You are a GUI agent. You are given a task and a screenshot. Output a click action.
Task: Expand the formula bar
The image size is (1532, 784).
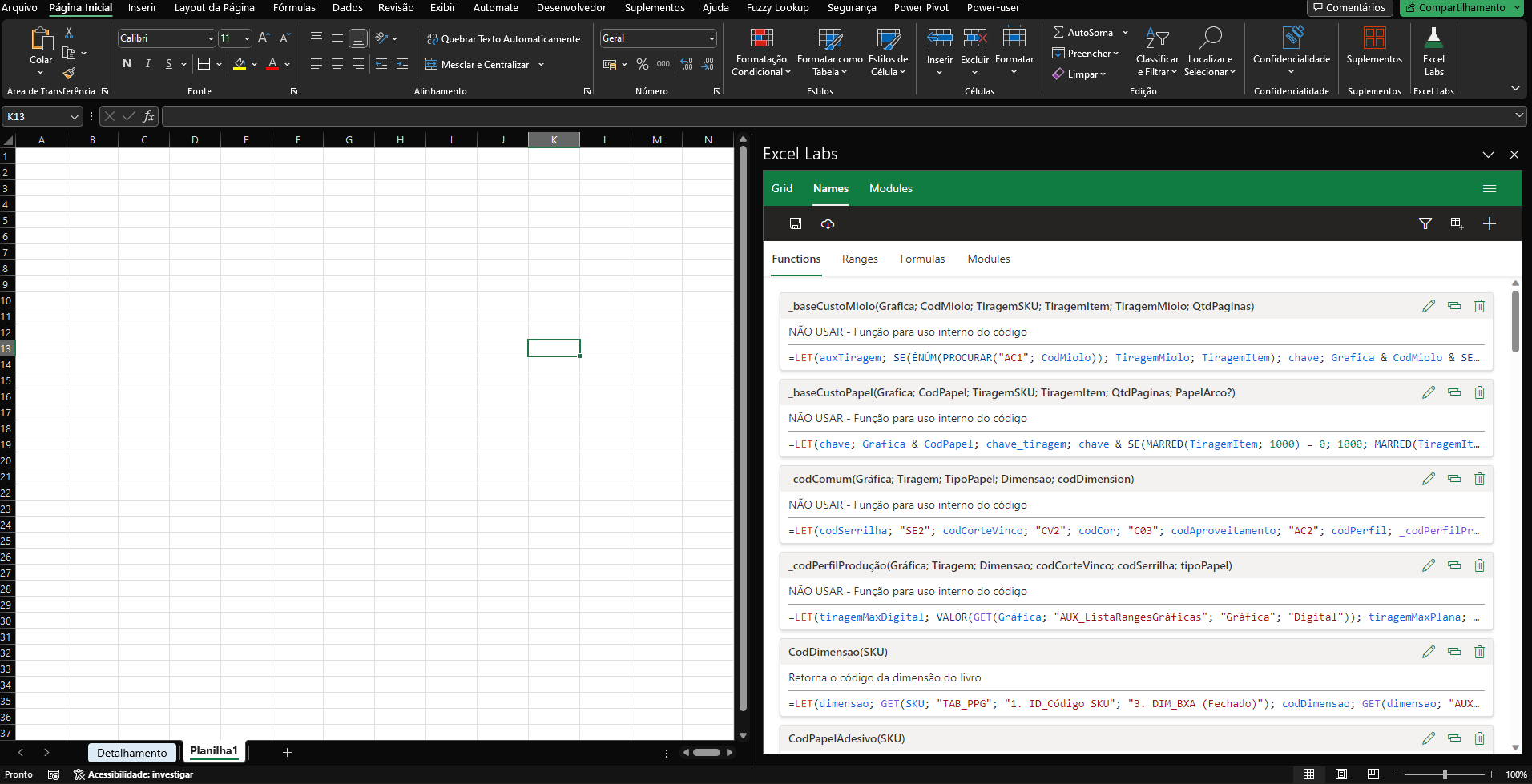(1519, 116)
